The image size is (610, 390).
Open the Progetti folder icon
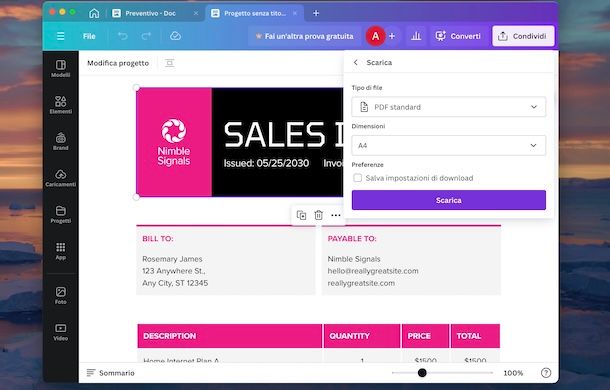pyautogui.click(x=61, y=214)
